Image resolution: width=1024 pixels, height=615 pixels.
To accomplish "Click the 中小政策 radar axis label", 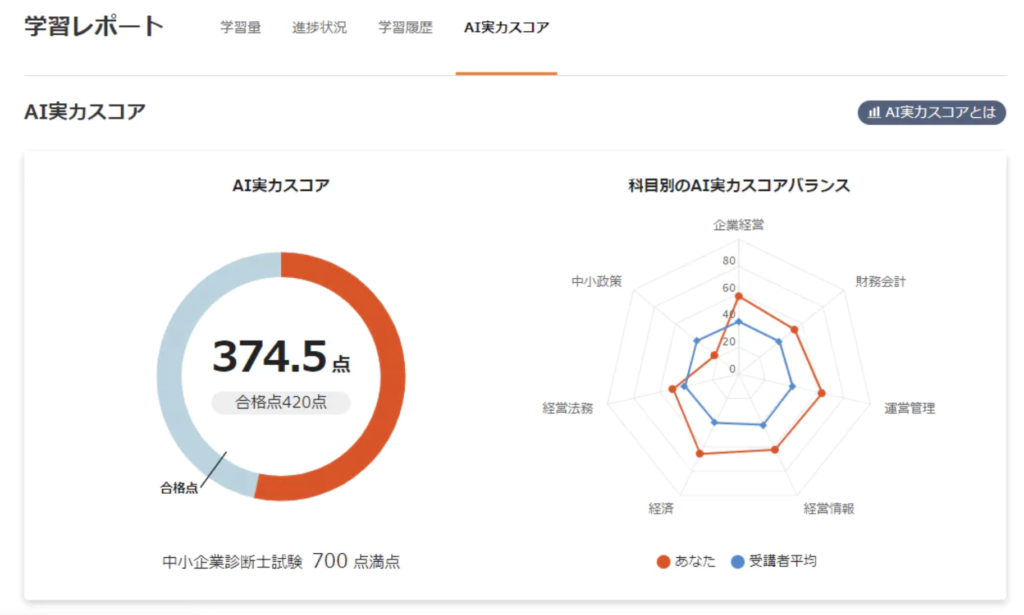I will tap(596, 282).
